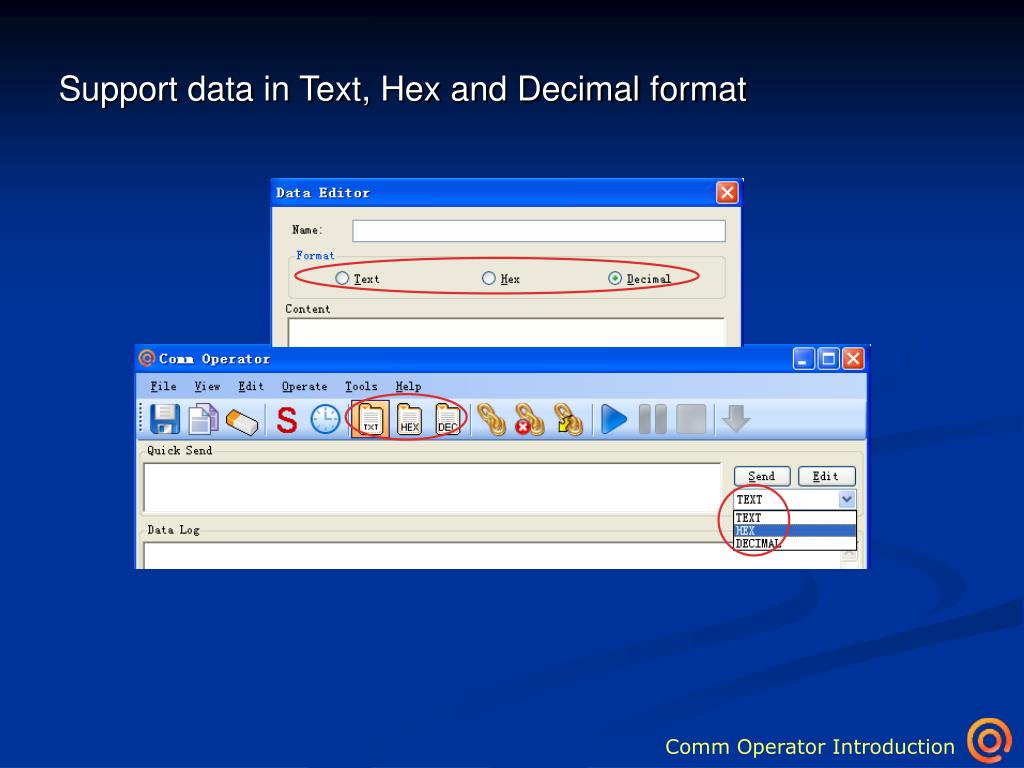The width and height of the screenshot is (1024, 768).
Task: Click the copy documents toolbar icon
Action: [x=203, y=419]
